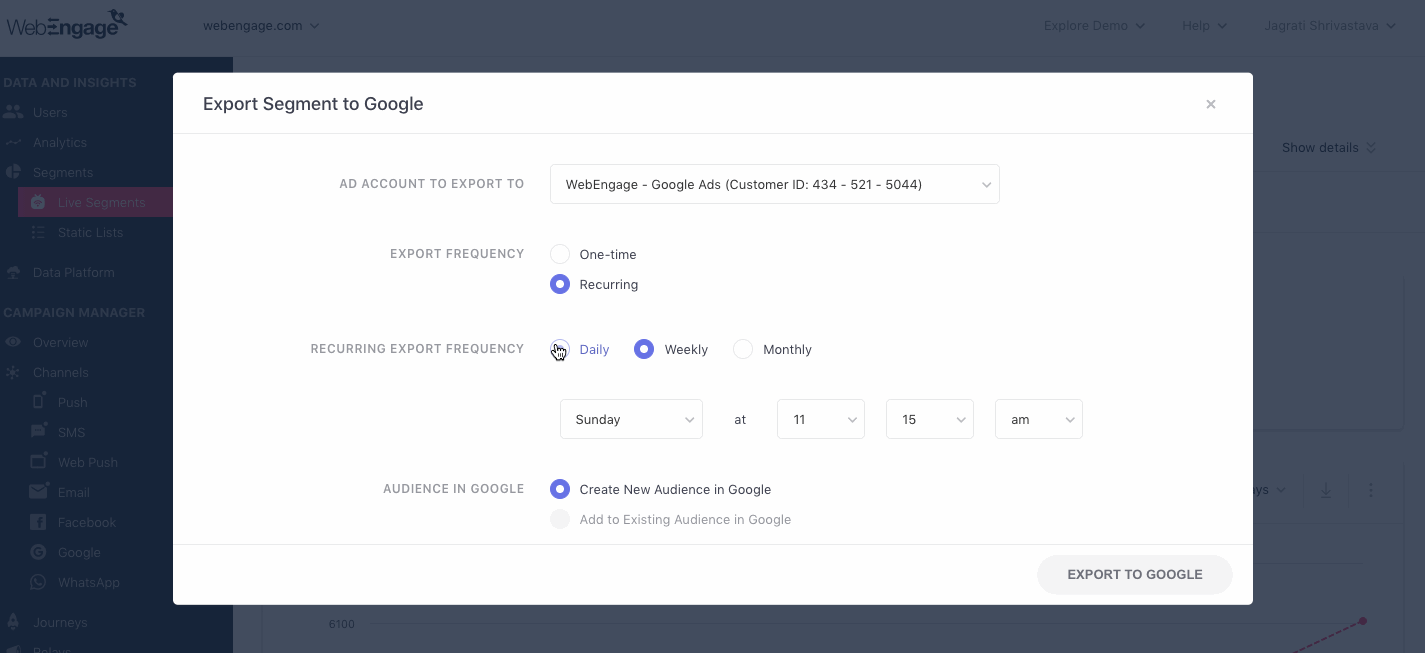Open the Ad Account to Export To dropdown
Screen dimensions: 1425x653
(775, 184)
